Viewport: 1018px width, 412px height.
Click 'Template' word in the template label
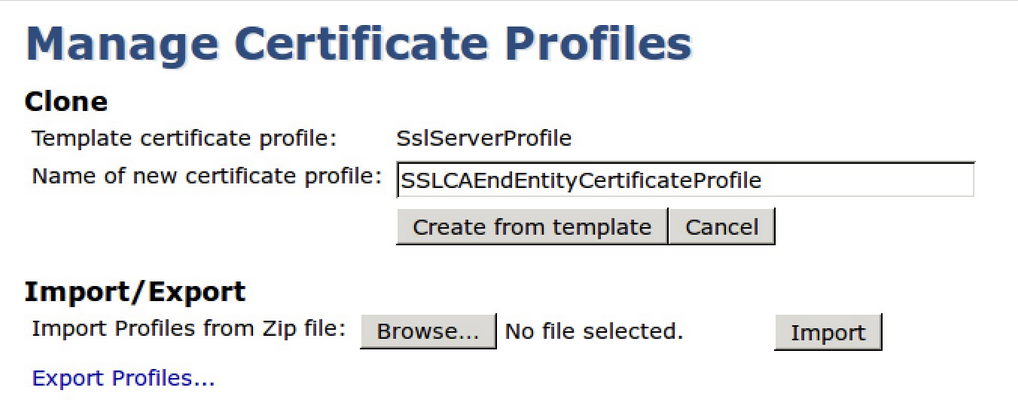76,138
